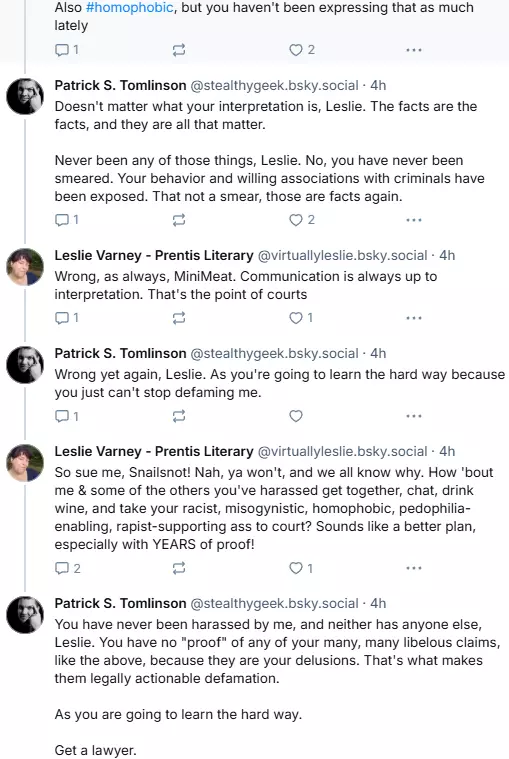Like the 'can't stop defaming me' post
Image resolution: width=509 pixels, height=759 pixels.
coord(296,416)
